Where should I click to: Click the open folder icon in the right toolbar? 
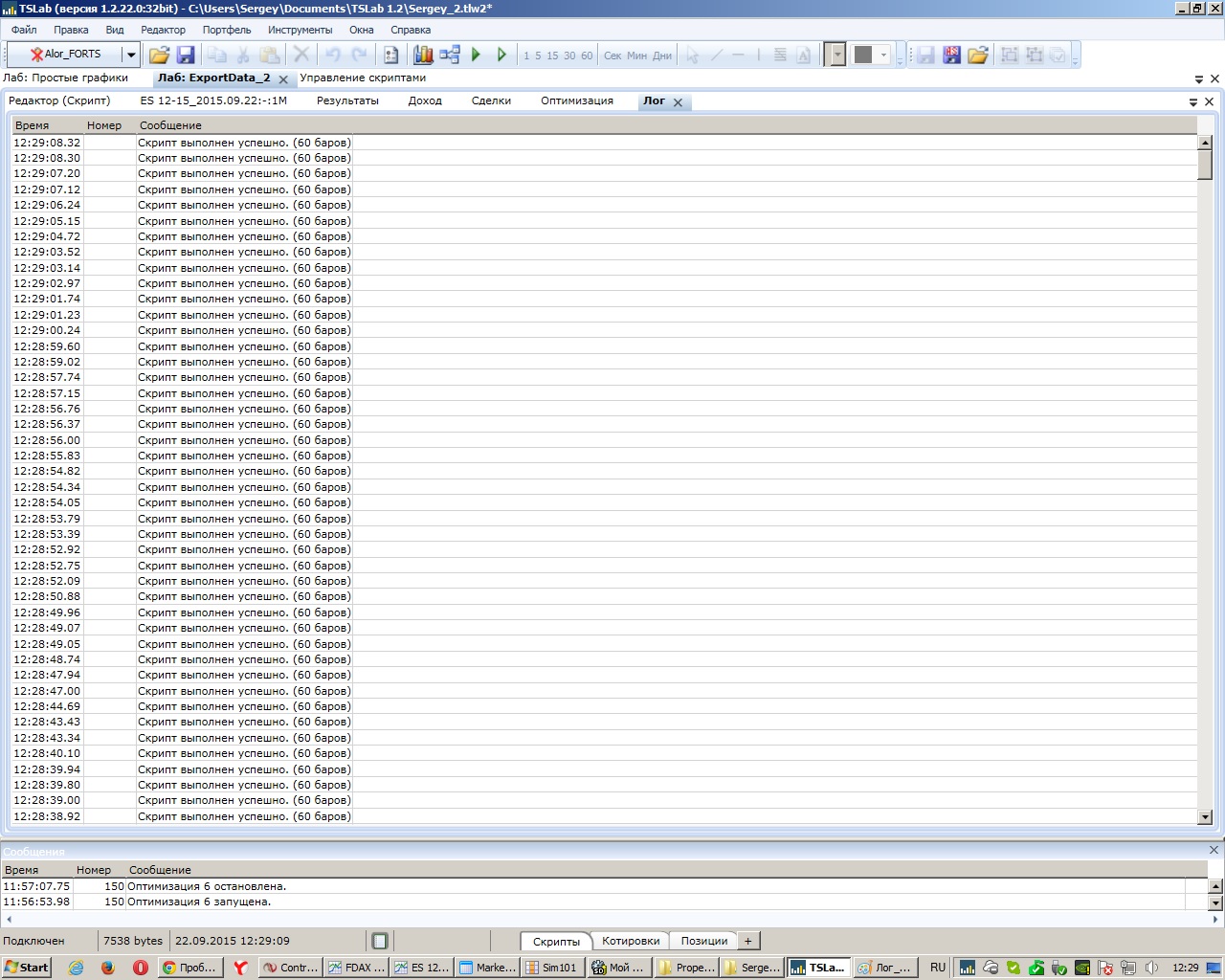tap(977, 55)
